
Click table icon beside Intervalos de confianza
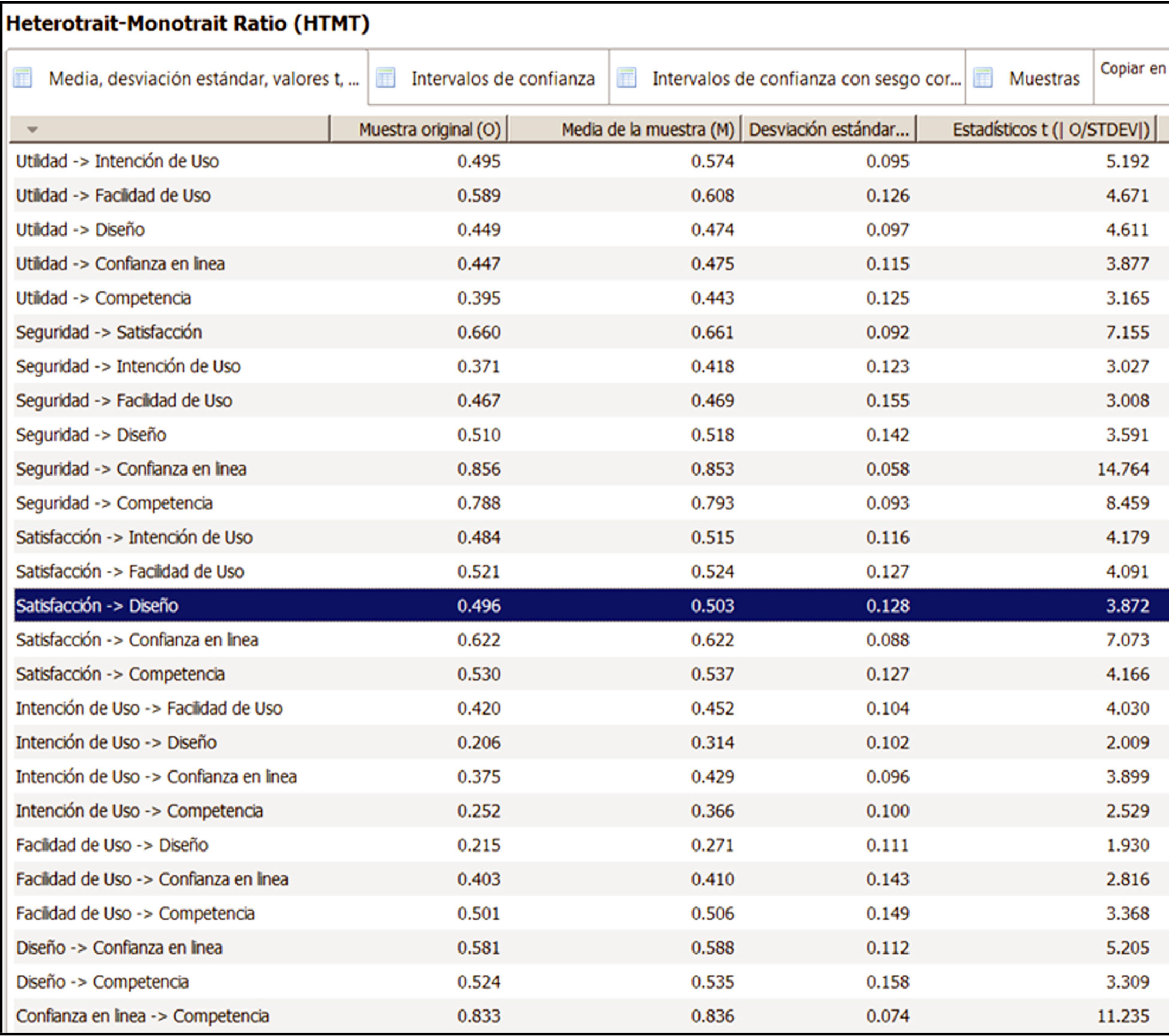coord(385,78)
